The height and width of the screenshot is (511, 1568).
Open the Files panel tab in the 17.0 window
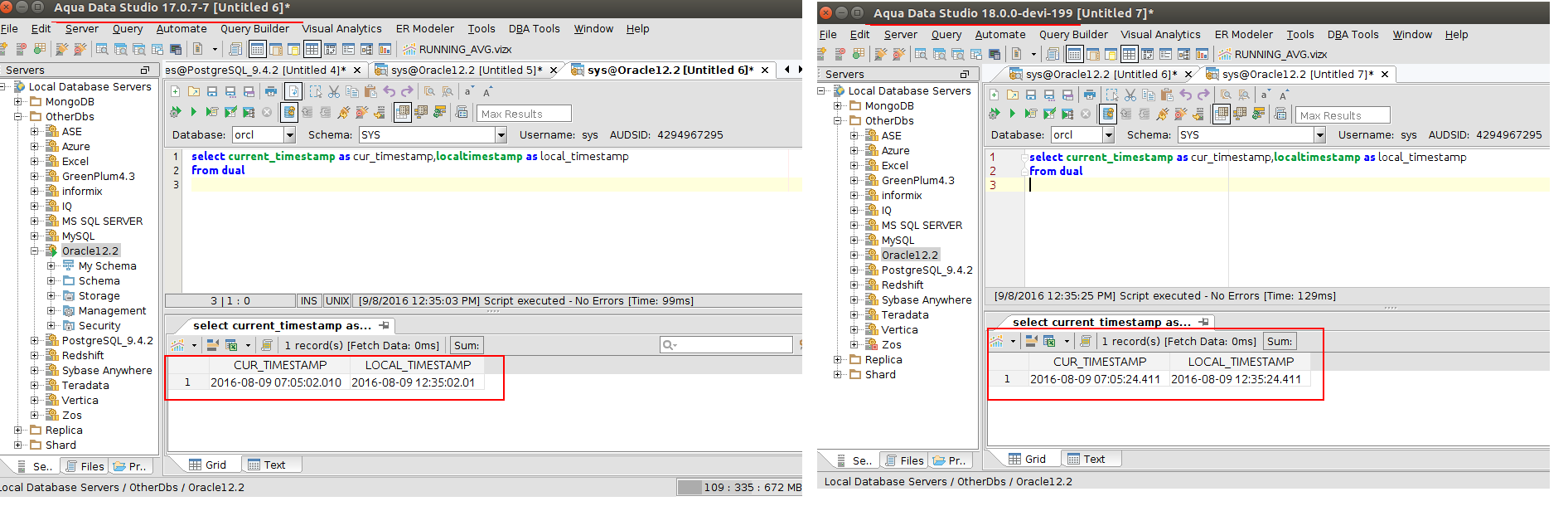point(84,466)
